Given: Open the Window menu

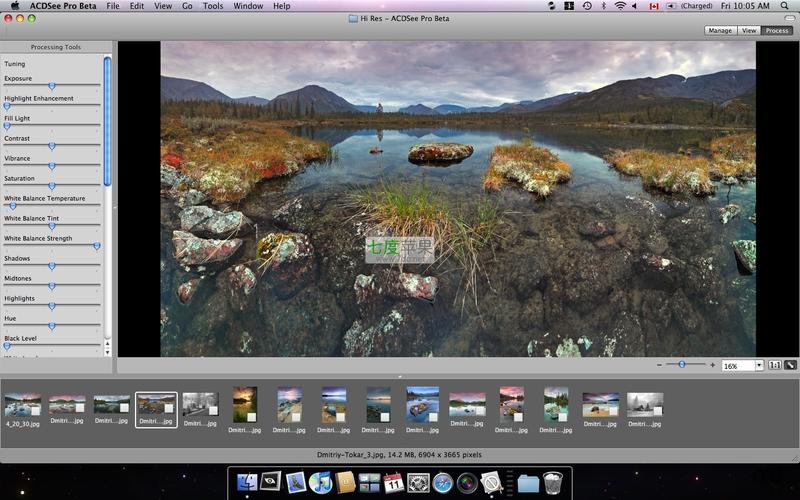Looking at the screenshot, I should (x=248, y=6).
